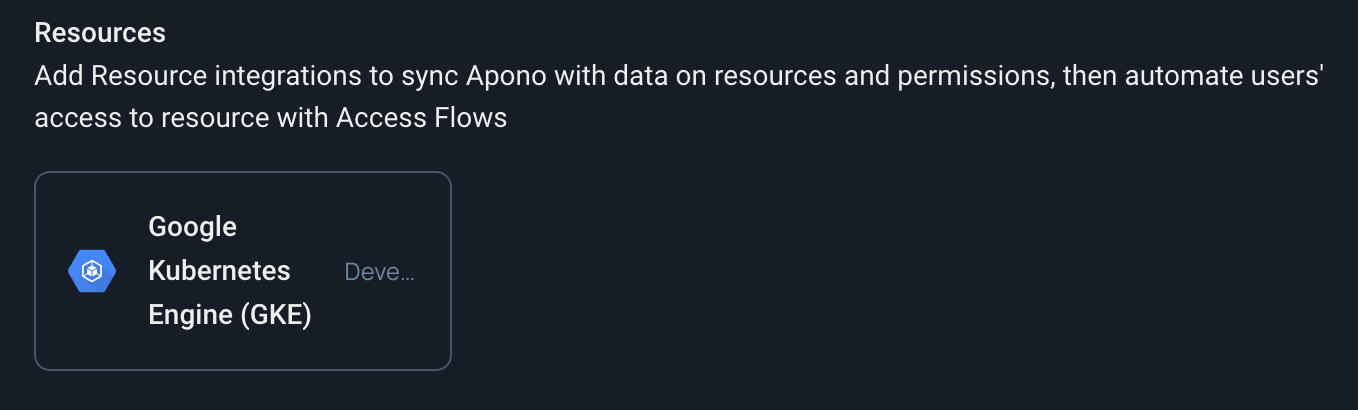The image size is (1358, 410).
Task: Click the blue GKE hexagon icon
Action: click(92, 271)
